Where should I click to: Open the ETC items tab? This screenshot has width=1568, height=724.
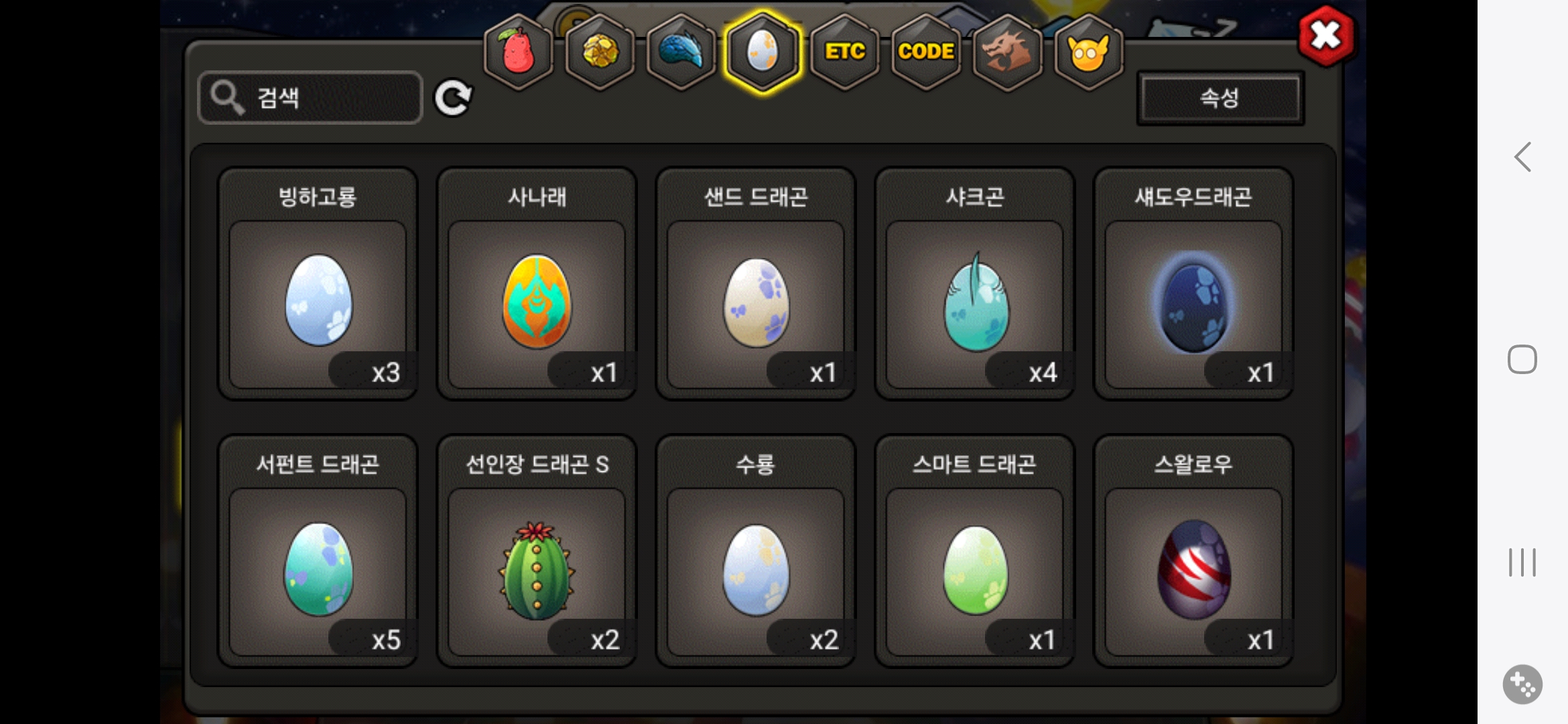tap(844, 52)
